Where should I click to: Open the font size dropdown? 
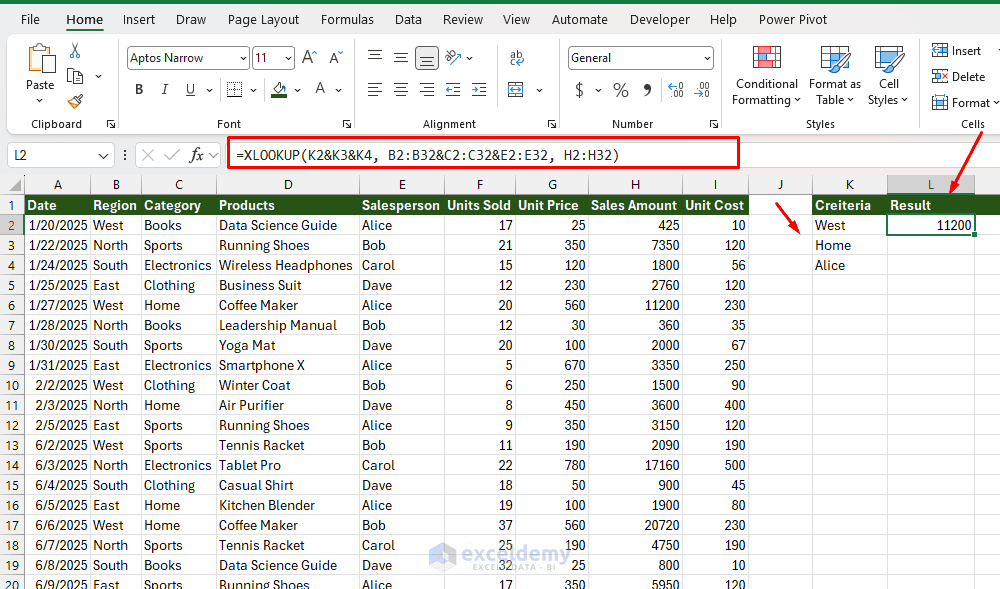pyautogui.click(x=288, y=58)
